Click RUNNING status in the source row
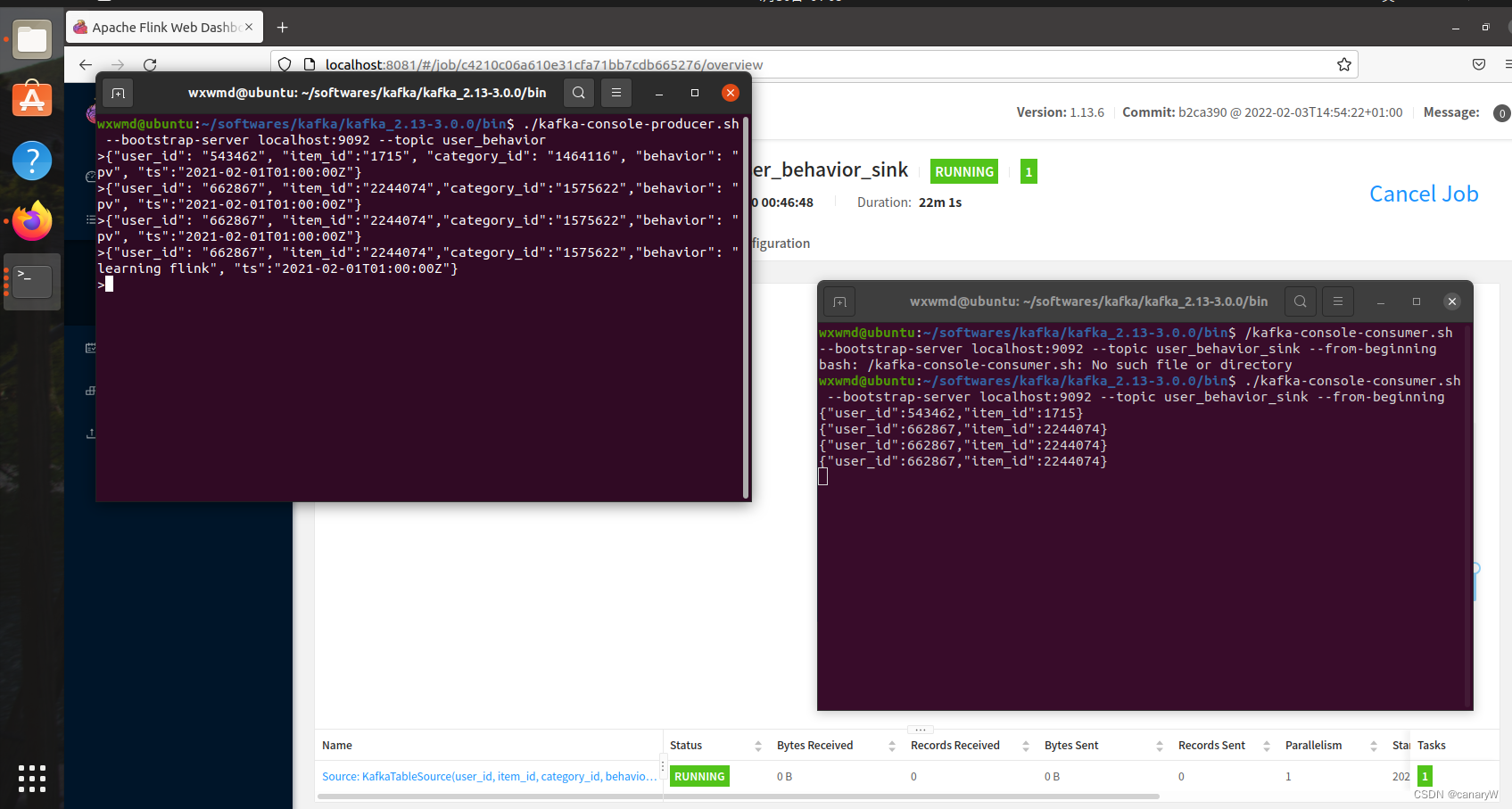This screenshot has width=1512, height=809. 699,776
